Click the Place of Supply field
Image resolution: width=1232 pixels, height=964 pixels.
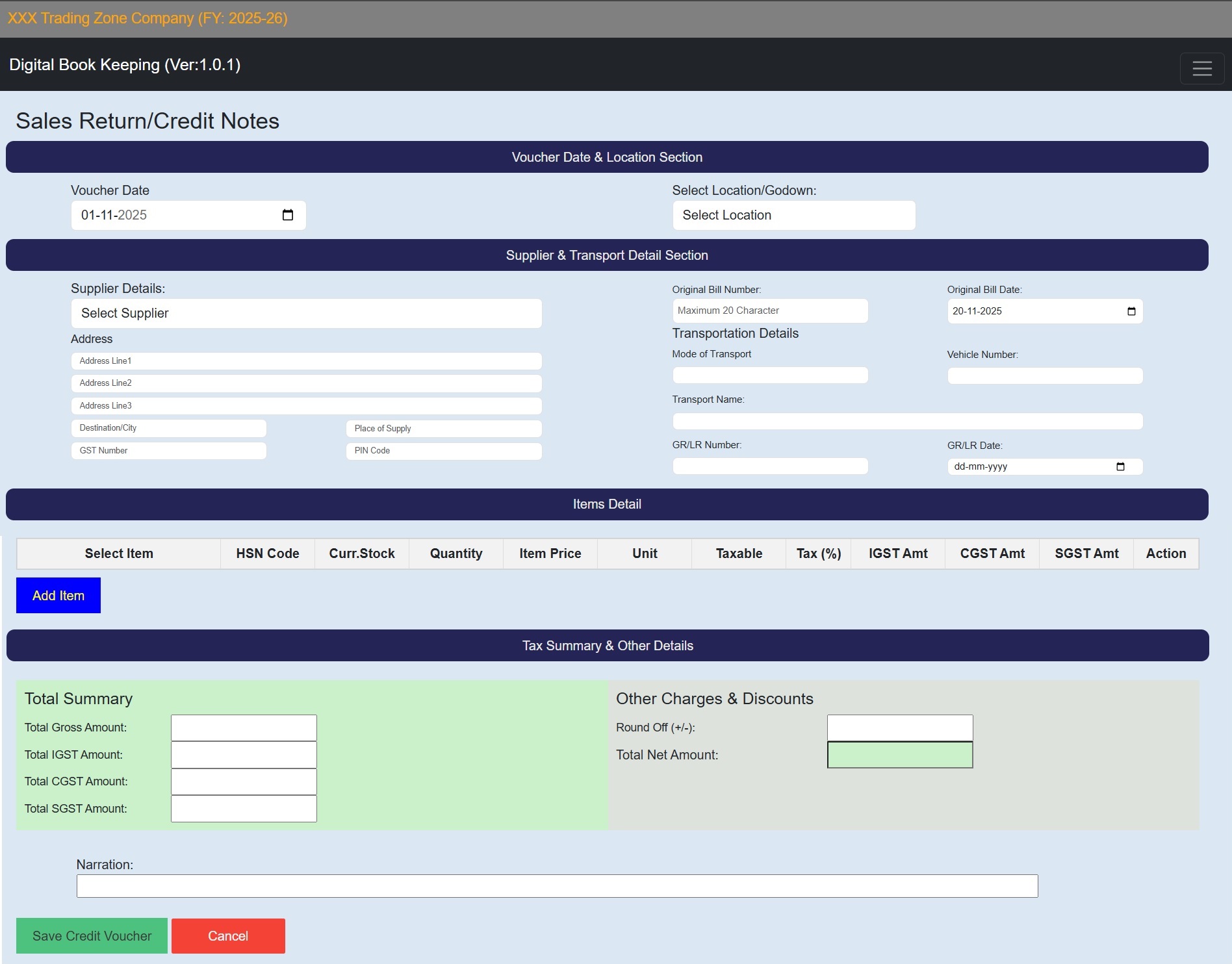[x=443, y=429]
